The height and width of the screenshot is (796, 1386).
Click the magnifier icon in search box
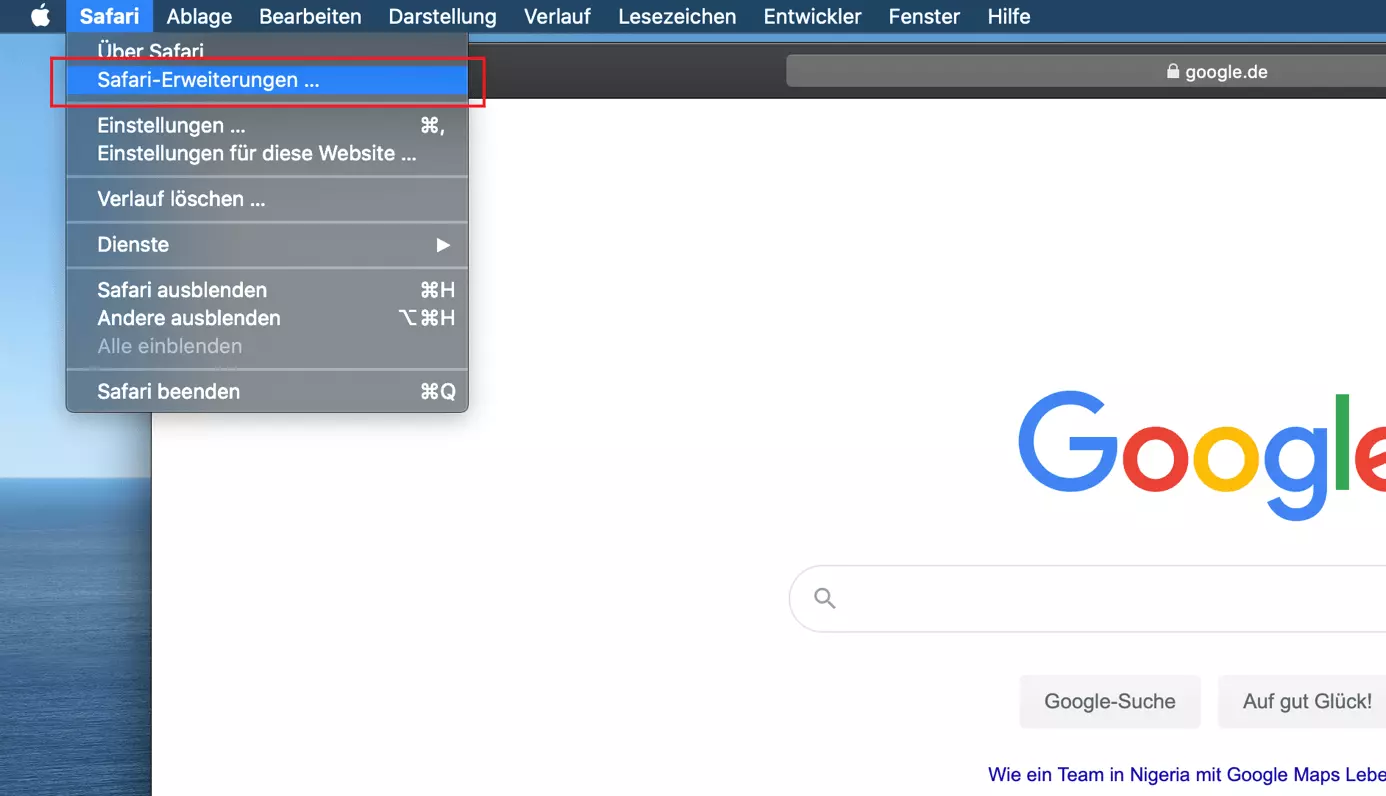824,598
